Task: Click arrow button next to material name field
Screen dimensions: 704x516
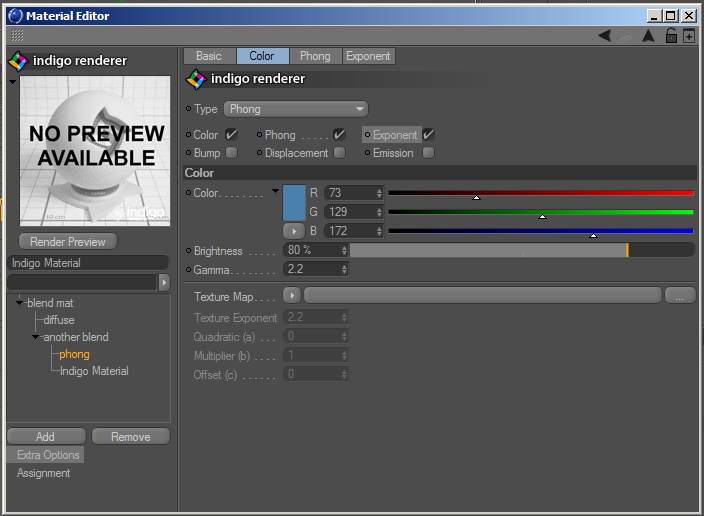Action: (164, 282)
